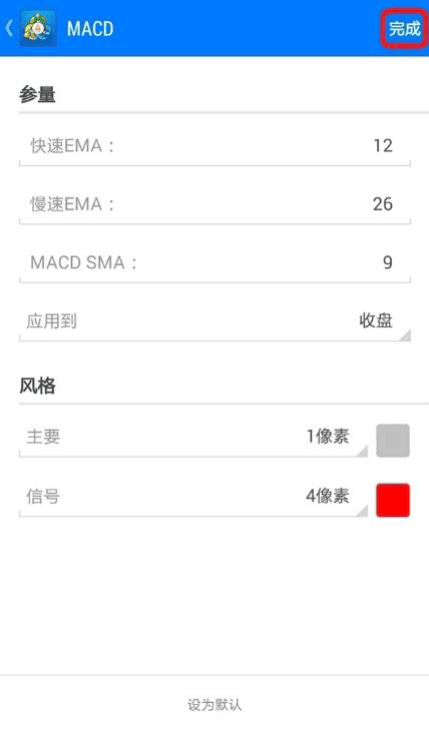Open the 应用到 apply-to dropdown

point(215,322)
